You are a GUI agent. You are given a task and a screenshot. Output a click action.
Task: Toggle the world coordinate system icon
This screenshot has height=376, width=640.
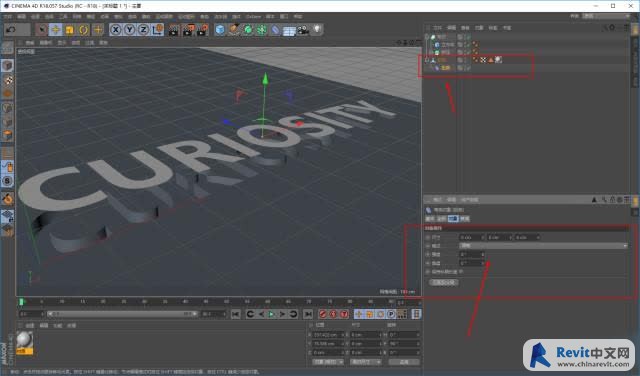tap(158, 30)
